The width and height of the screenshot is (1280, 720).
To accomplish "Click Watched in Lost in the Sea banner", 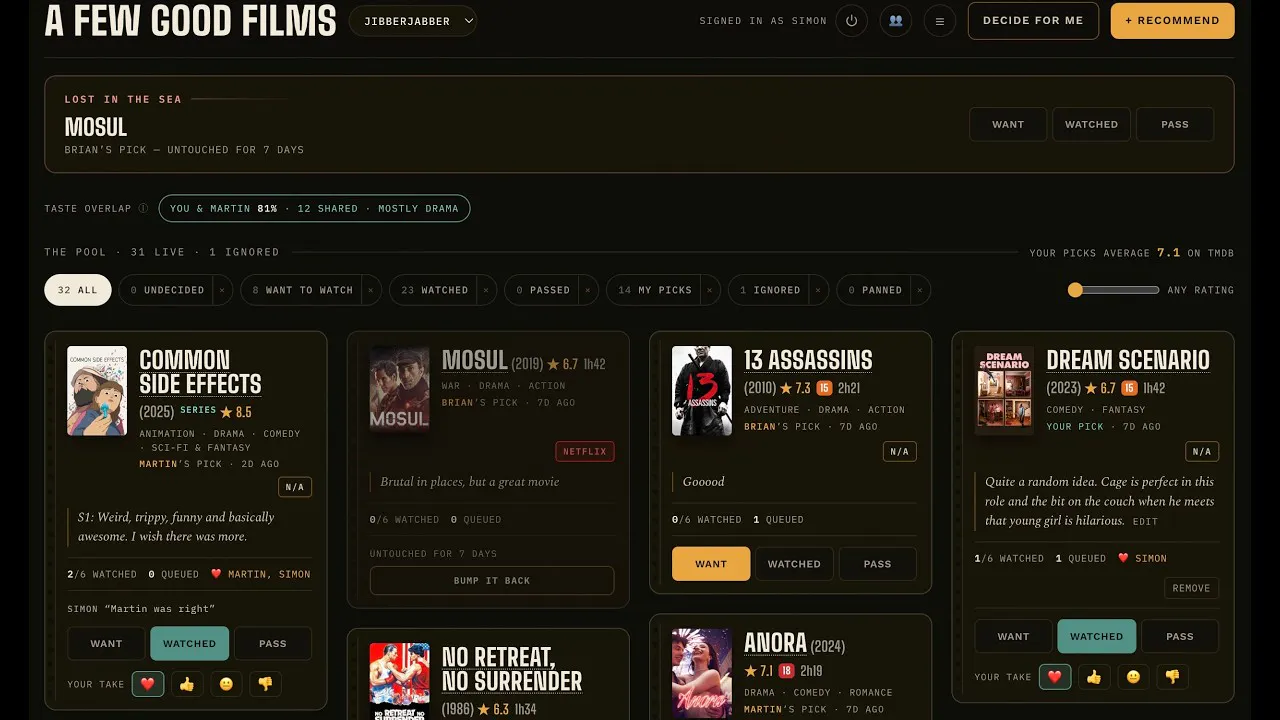I will click(1091, 124).
